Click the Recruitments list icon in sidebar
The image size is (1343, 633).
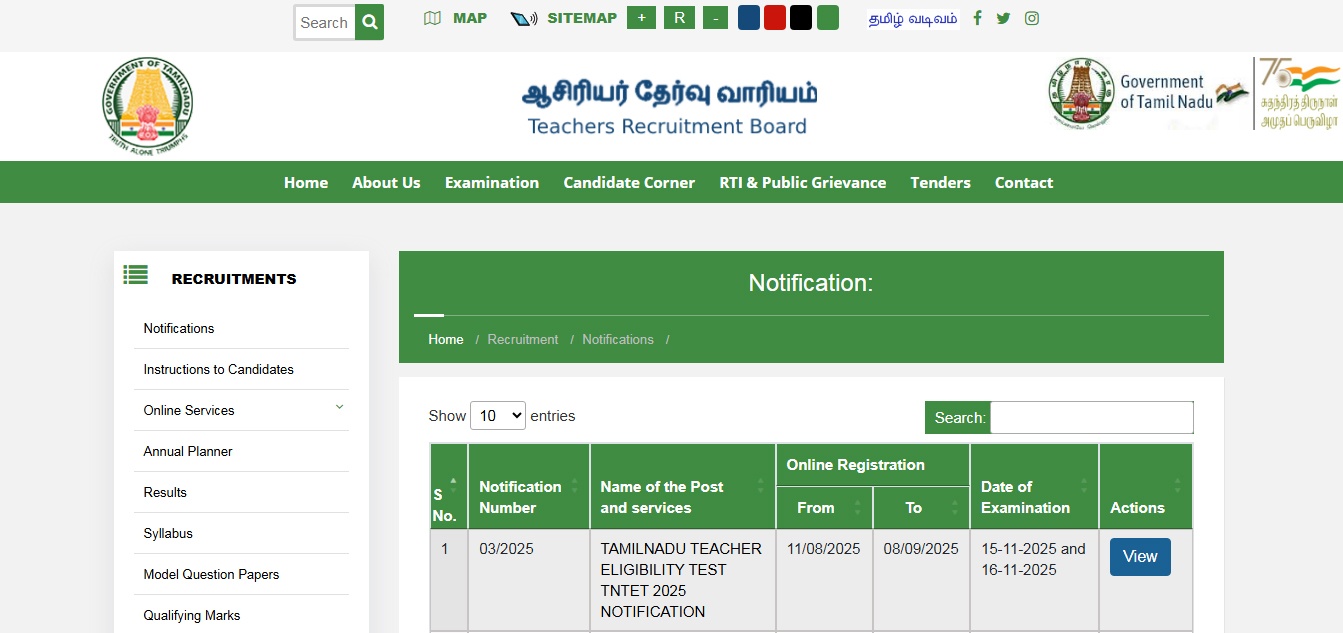tap(136, 275)
